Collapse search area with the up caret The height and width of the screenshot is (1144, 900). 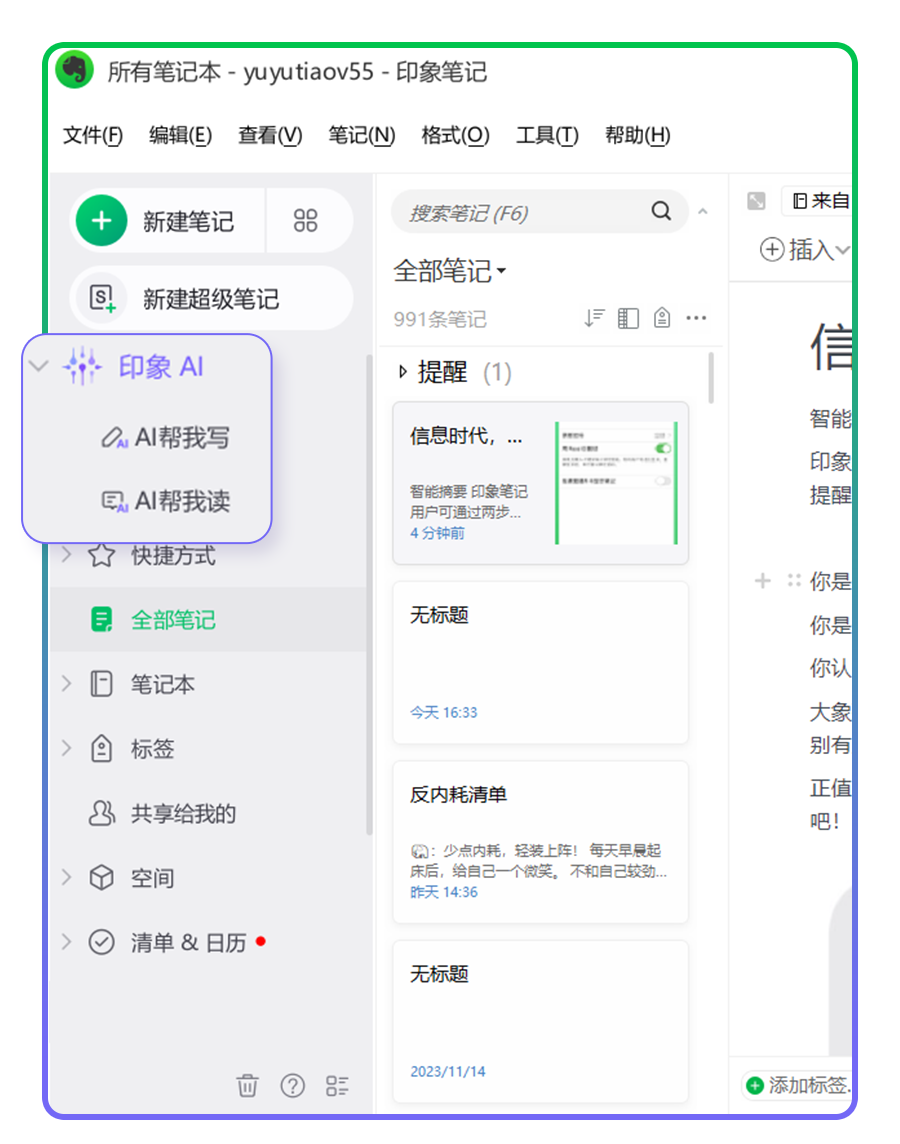(703, 212)
